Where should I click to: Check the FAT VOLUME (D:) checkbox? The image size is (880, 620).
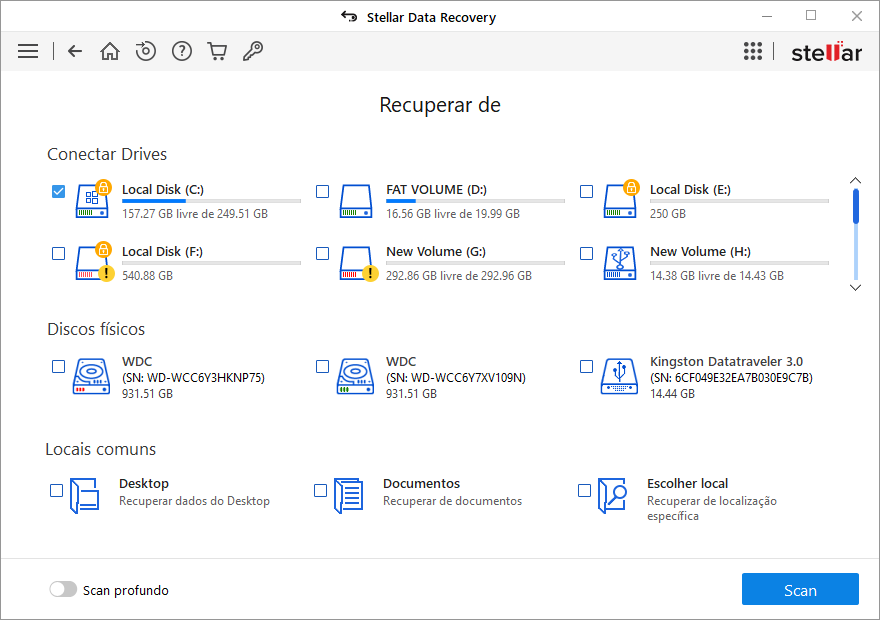coord(323,191)
